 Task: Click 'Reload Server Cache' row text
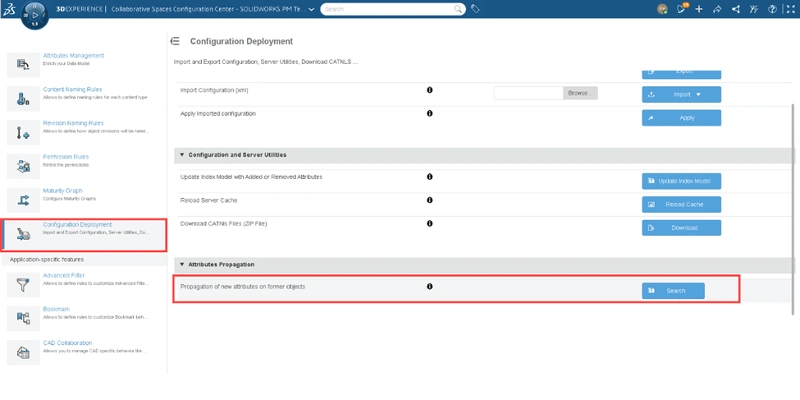click(209, 201)
